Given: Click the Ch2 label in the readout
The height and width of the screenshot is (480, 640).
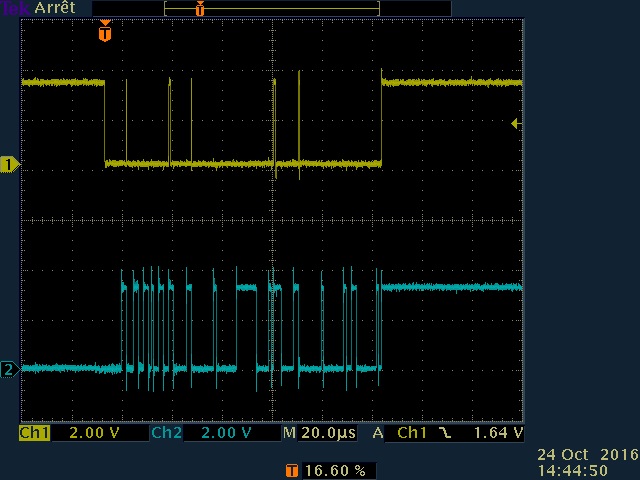Looking at the screenshot, I should (x=167, y=433).
